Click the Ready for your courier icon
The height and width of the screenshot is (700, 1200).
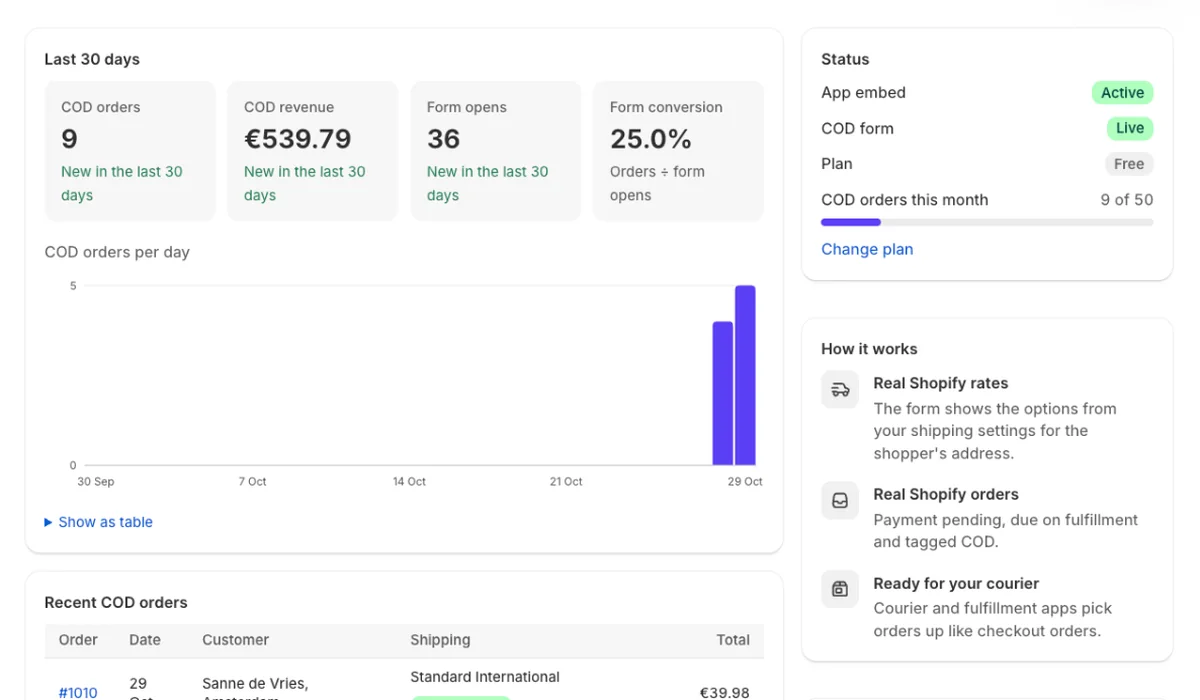pos(840,589)
